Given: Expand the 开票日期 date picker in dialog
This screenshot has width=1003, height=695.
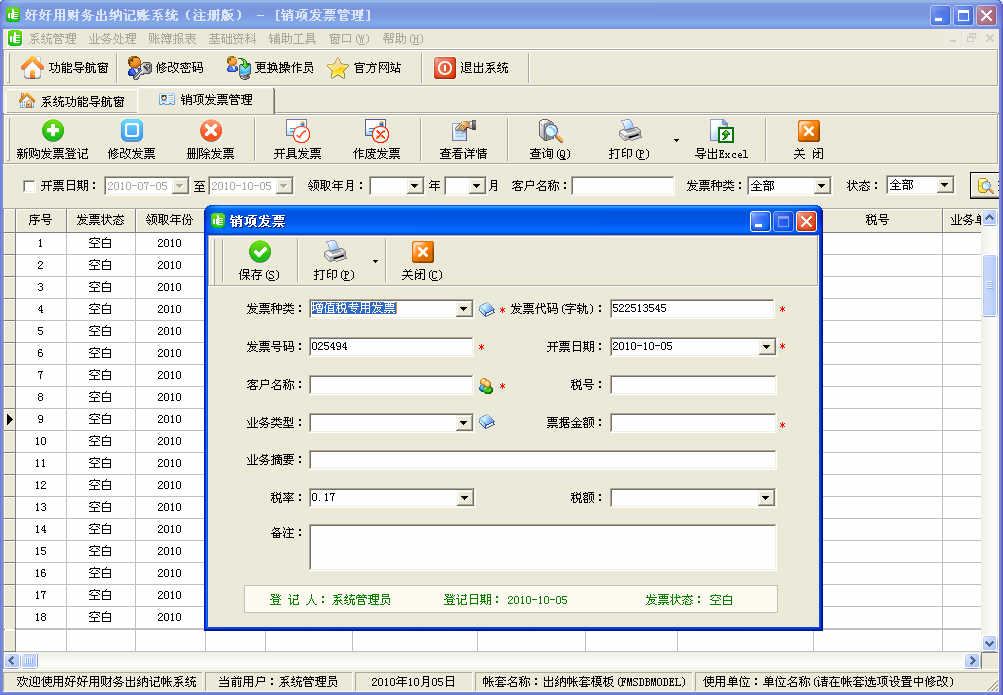Looking at the screenshot, I should [766, 347].
